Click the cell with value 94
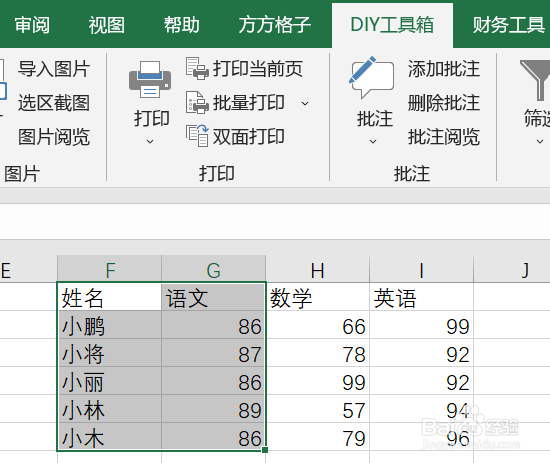 [x=421, y=409]
